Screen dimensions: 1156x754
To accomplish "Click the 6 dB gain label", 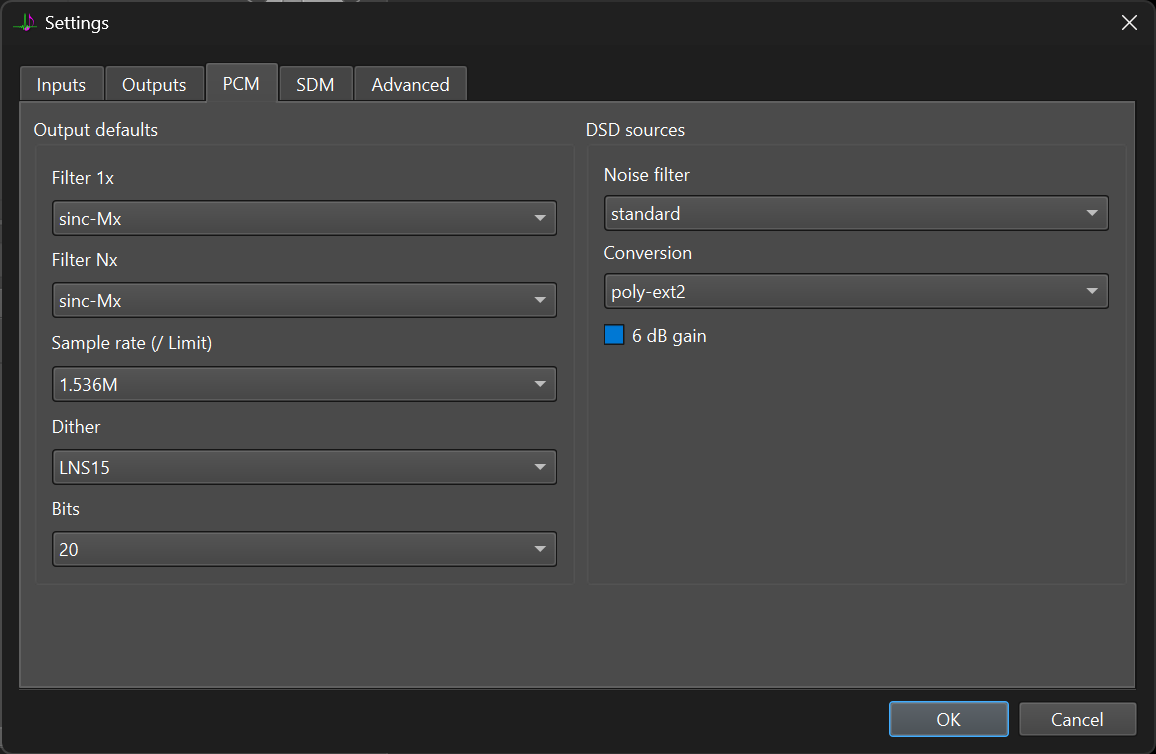I will [x=669, y=336].
